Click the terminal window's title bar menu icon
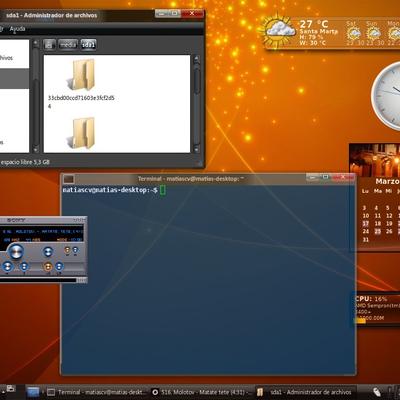 point(68,179)
